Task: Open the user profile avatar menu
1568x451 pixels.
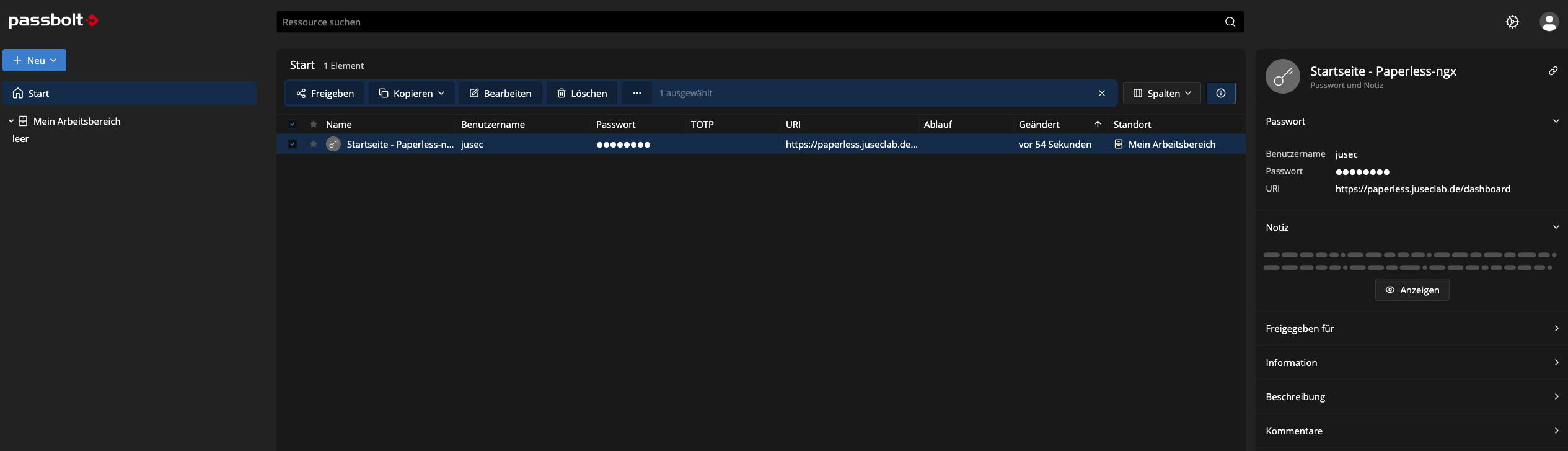Action: (1549, 22)
